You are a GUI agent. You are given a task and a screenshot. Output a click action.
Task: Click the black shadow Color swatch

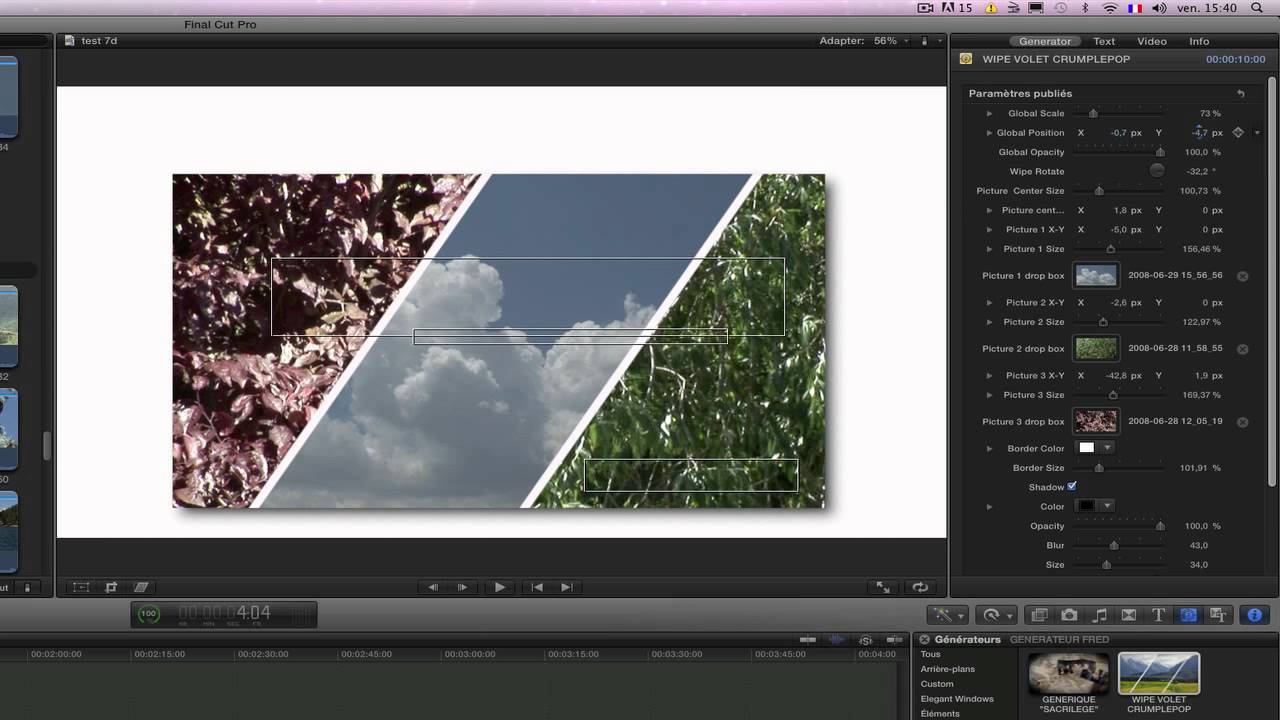click(x=1087, y=506)
